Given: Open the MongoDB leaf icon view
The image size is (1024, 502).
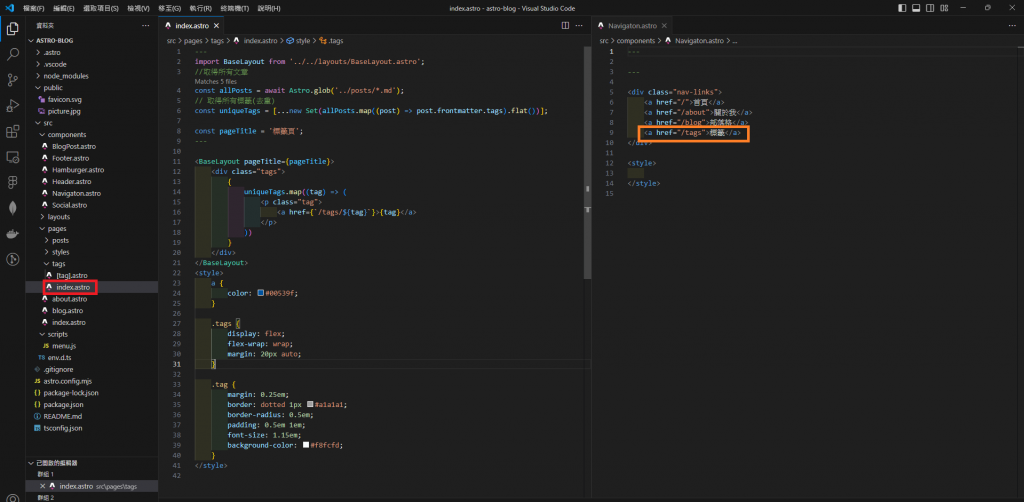Looking at the screenshot, I should (x=12, y=208).
